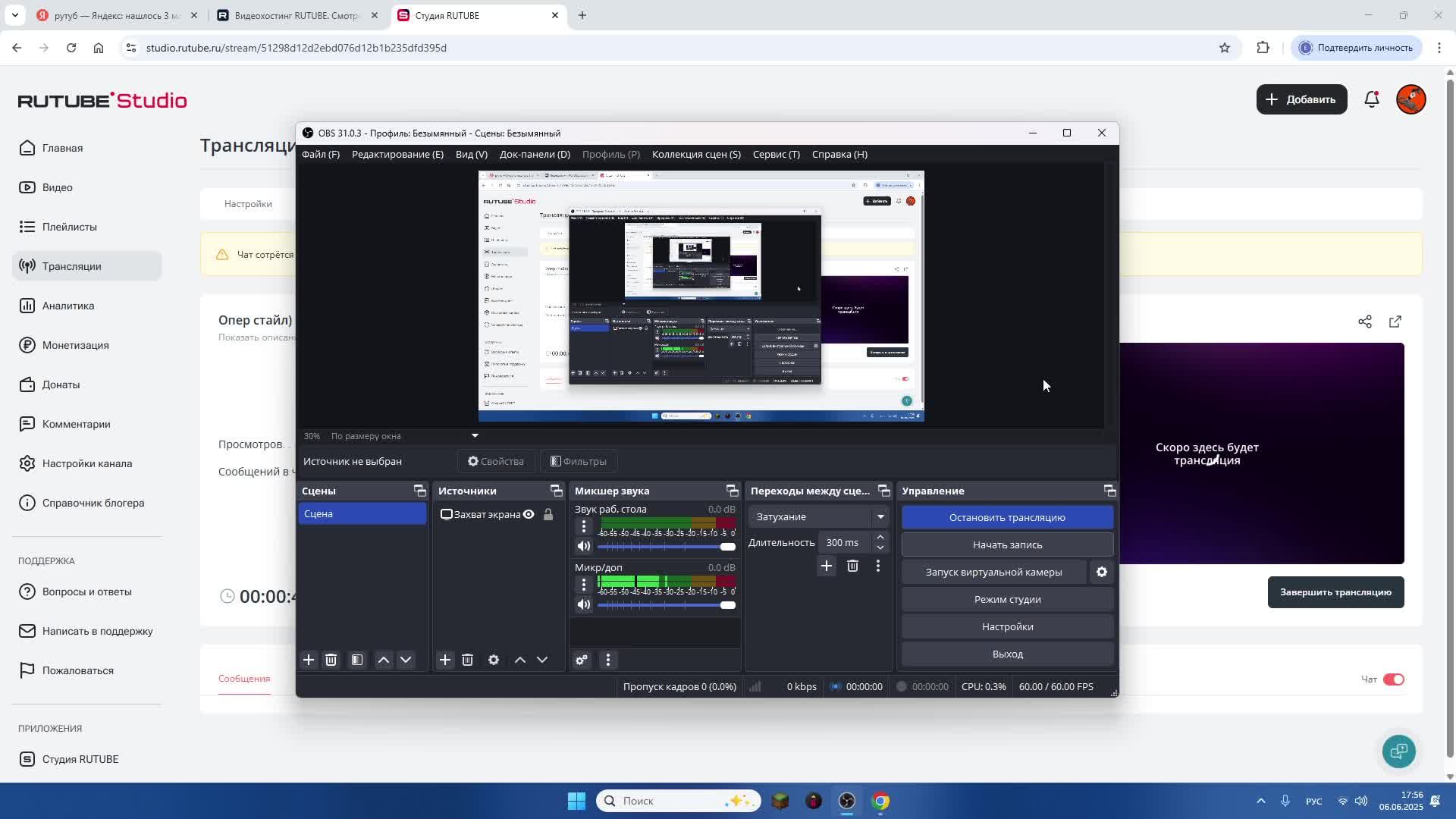Toggle lock for Захват экрана source

click(x=548, y=514)
